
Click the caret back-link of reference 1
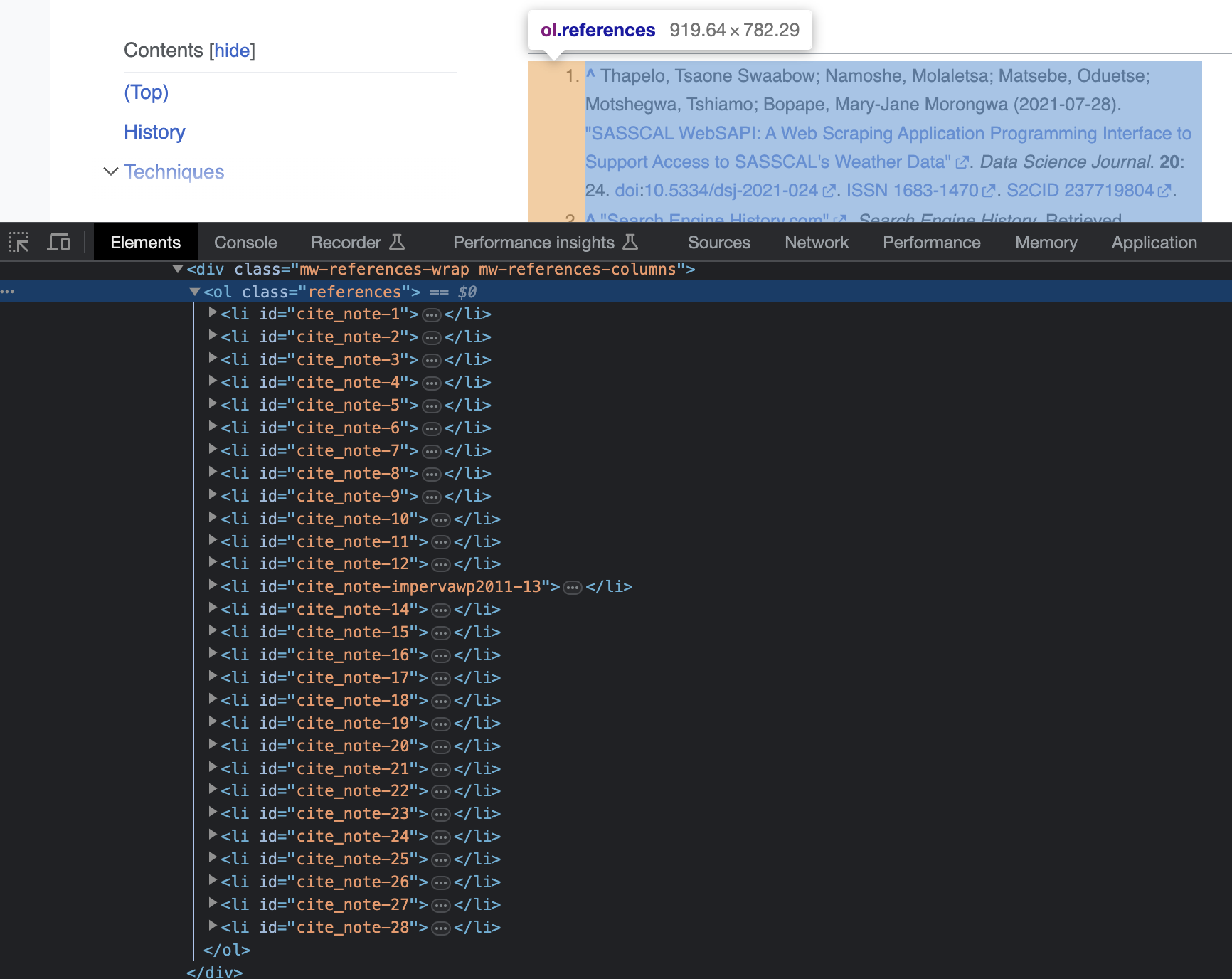point(590,75)
